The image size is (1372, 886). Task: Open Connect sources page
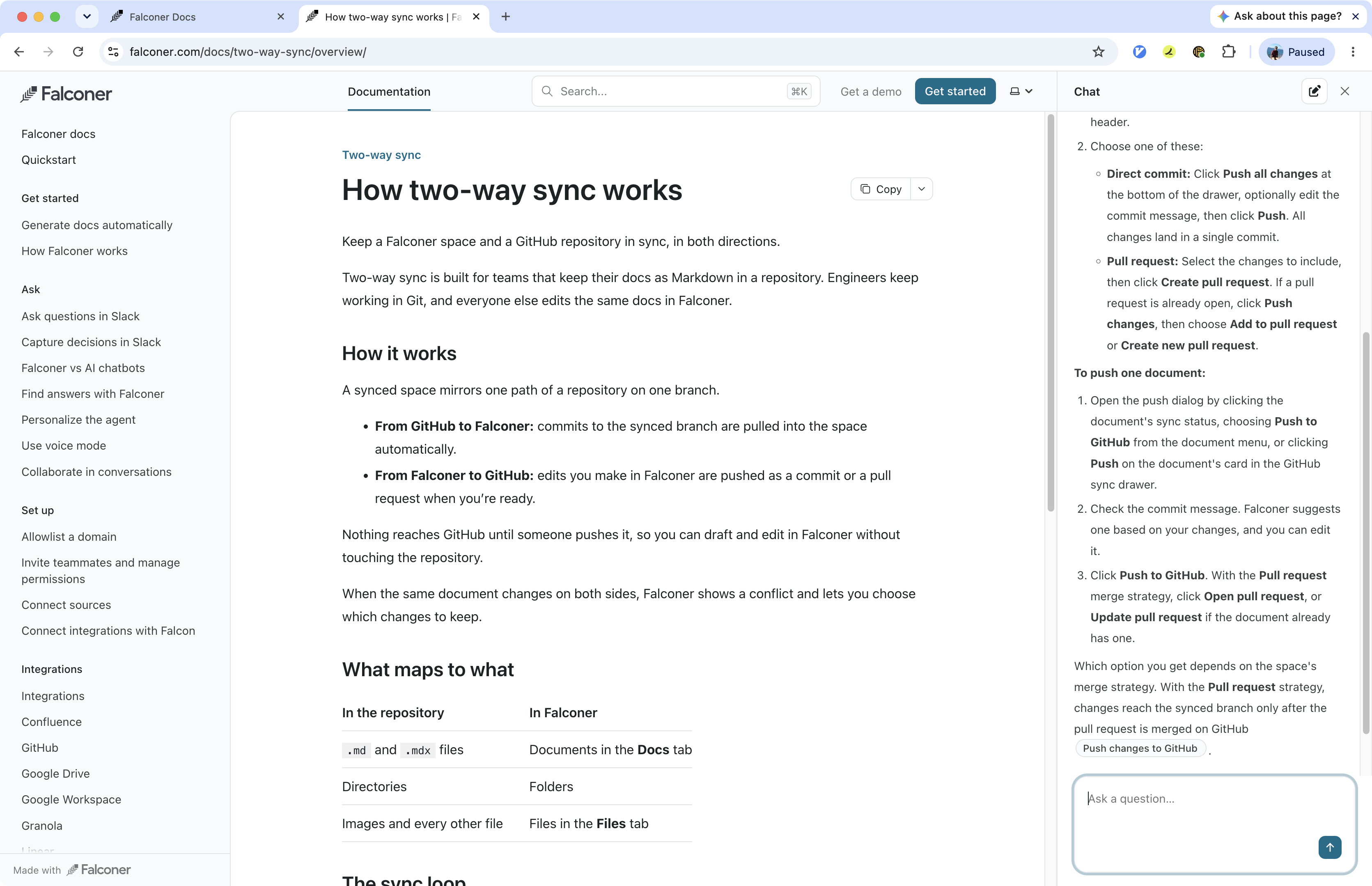point(66,605)
